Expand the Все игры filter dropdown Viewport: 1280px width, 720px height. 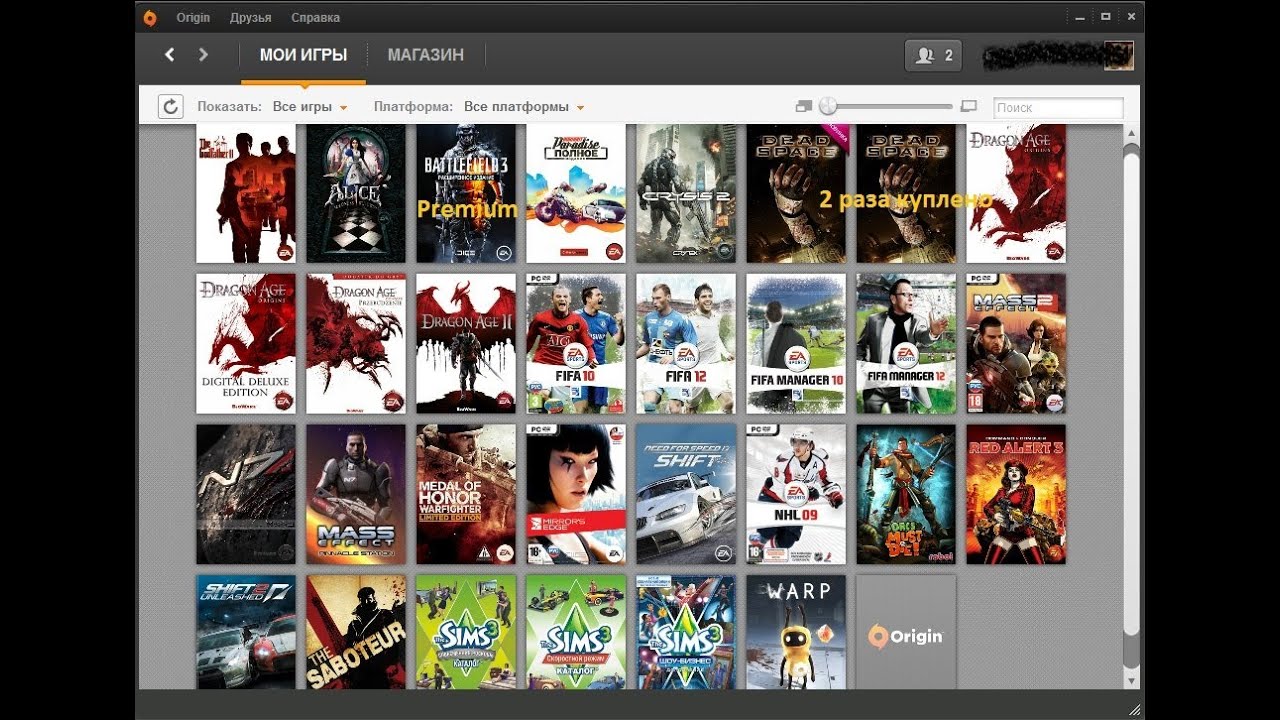point(310,107)
